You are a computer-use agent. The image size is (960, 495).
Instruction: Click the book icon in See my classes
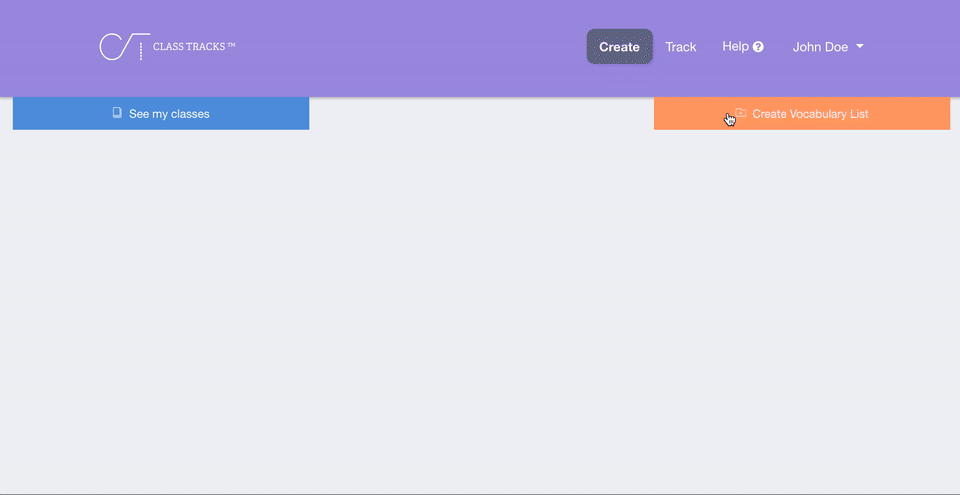(x=117, y=113)
